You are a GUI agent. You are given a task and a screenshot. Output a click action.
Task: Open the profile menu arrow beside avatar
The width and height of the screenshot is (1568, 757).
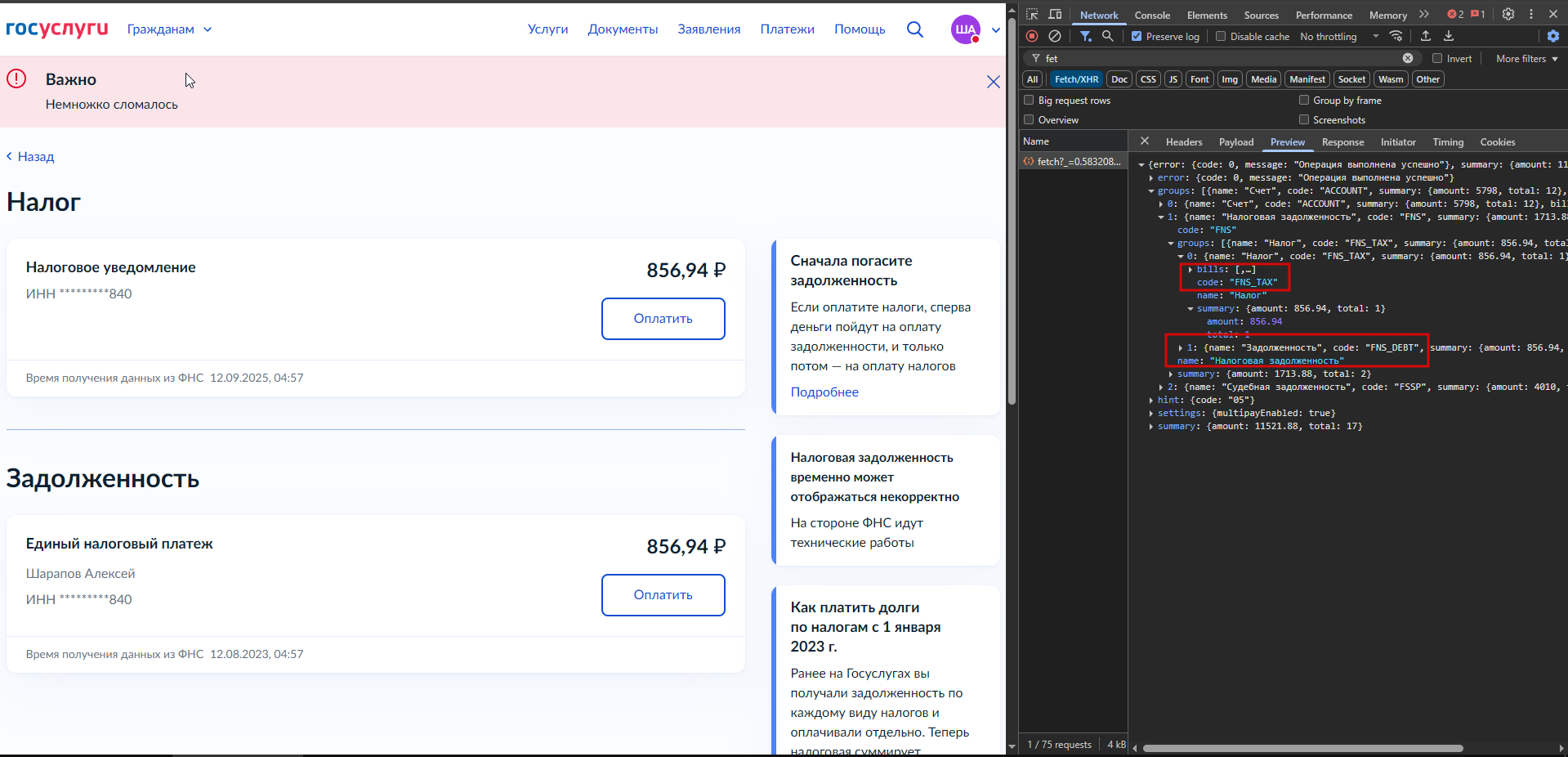click(995, 30)
